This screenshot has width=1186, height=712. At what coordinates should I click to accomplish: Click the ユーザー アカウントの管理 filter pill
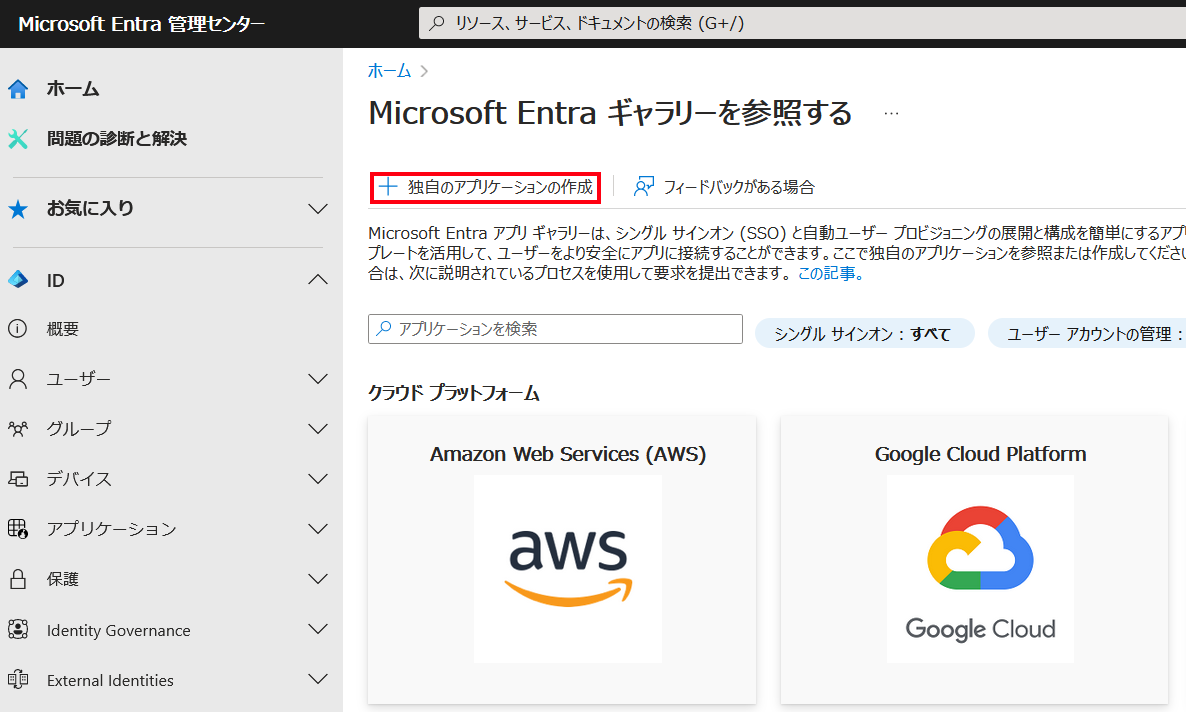[x=1088, y=334]
